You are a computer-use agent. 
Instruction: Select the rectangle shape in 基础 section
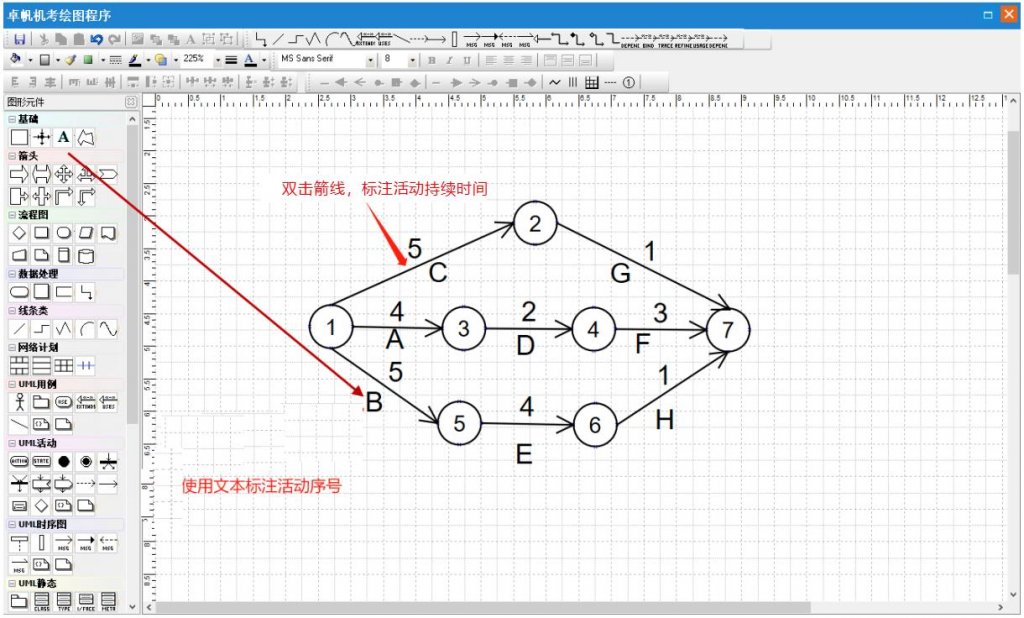click(x=20, y=137)
